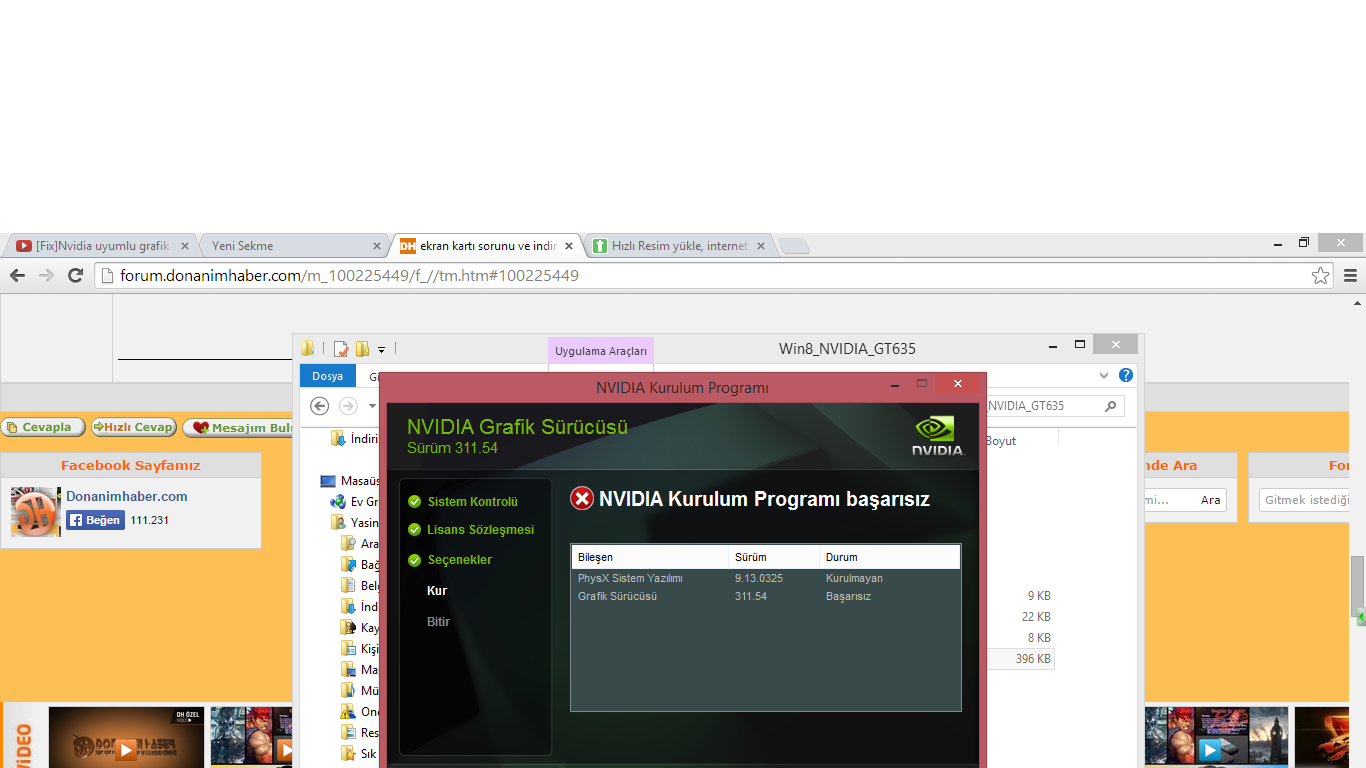Expand the Explorer ribbon with the chevron

(x=1104, y=376)
